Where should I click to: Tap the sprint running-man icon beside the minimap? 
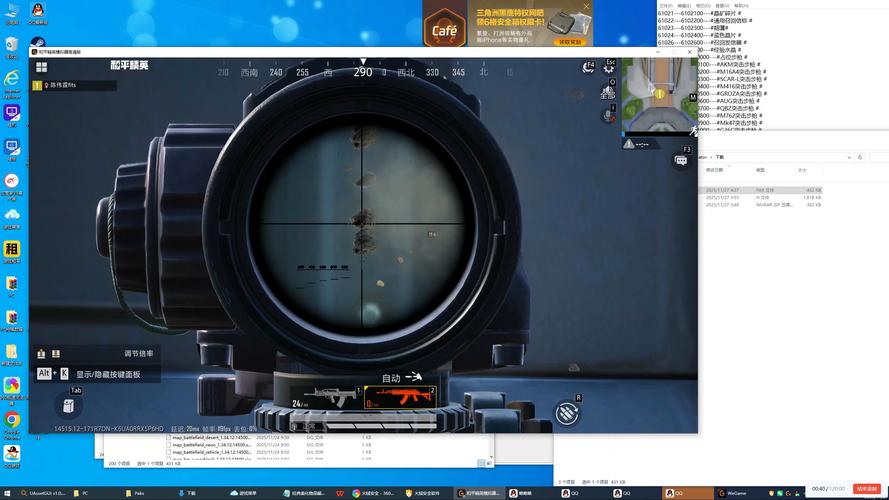click(x=693, y=131)
